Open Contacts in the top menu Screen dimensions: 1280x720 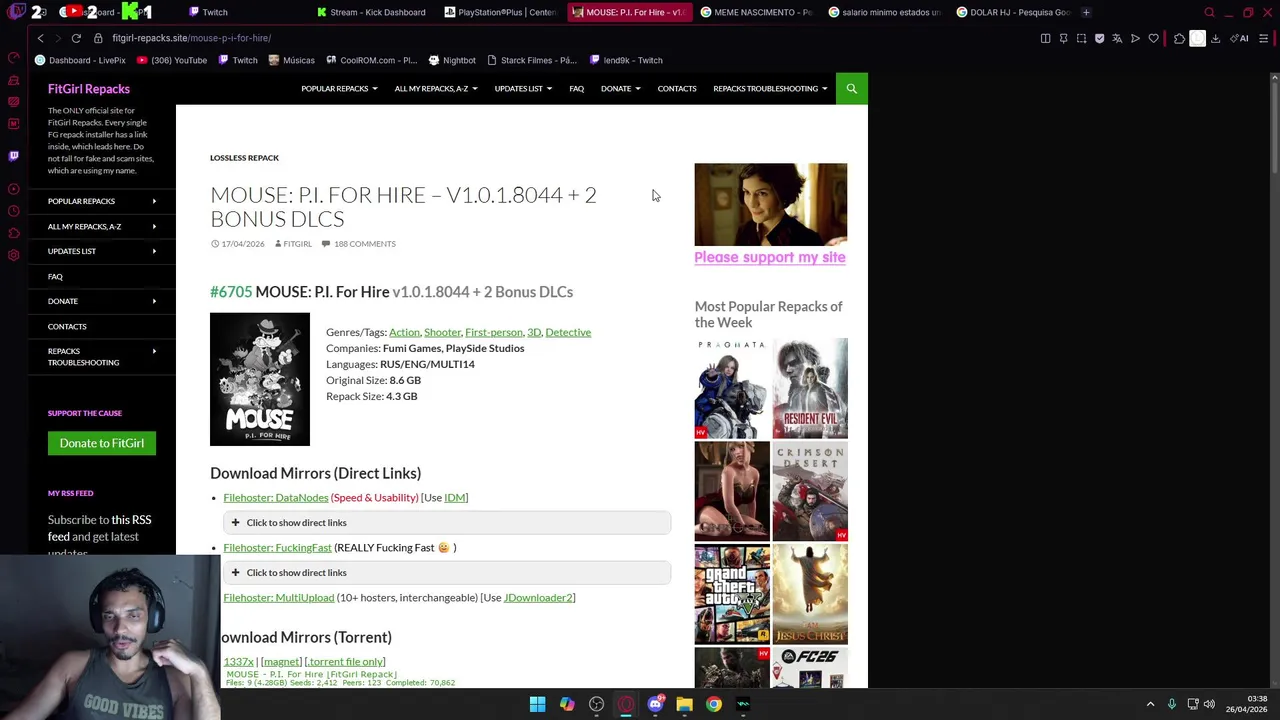tap(677, 88)
